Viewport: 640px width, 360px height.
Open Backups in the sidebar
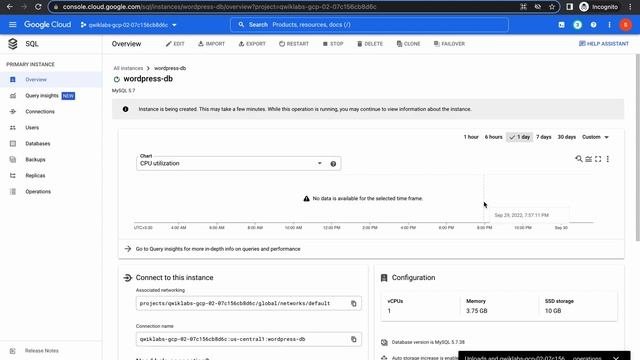tap(51, 160)
